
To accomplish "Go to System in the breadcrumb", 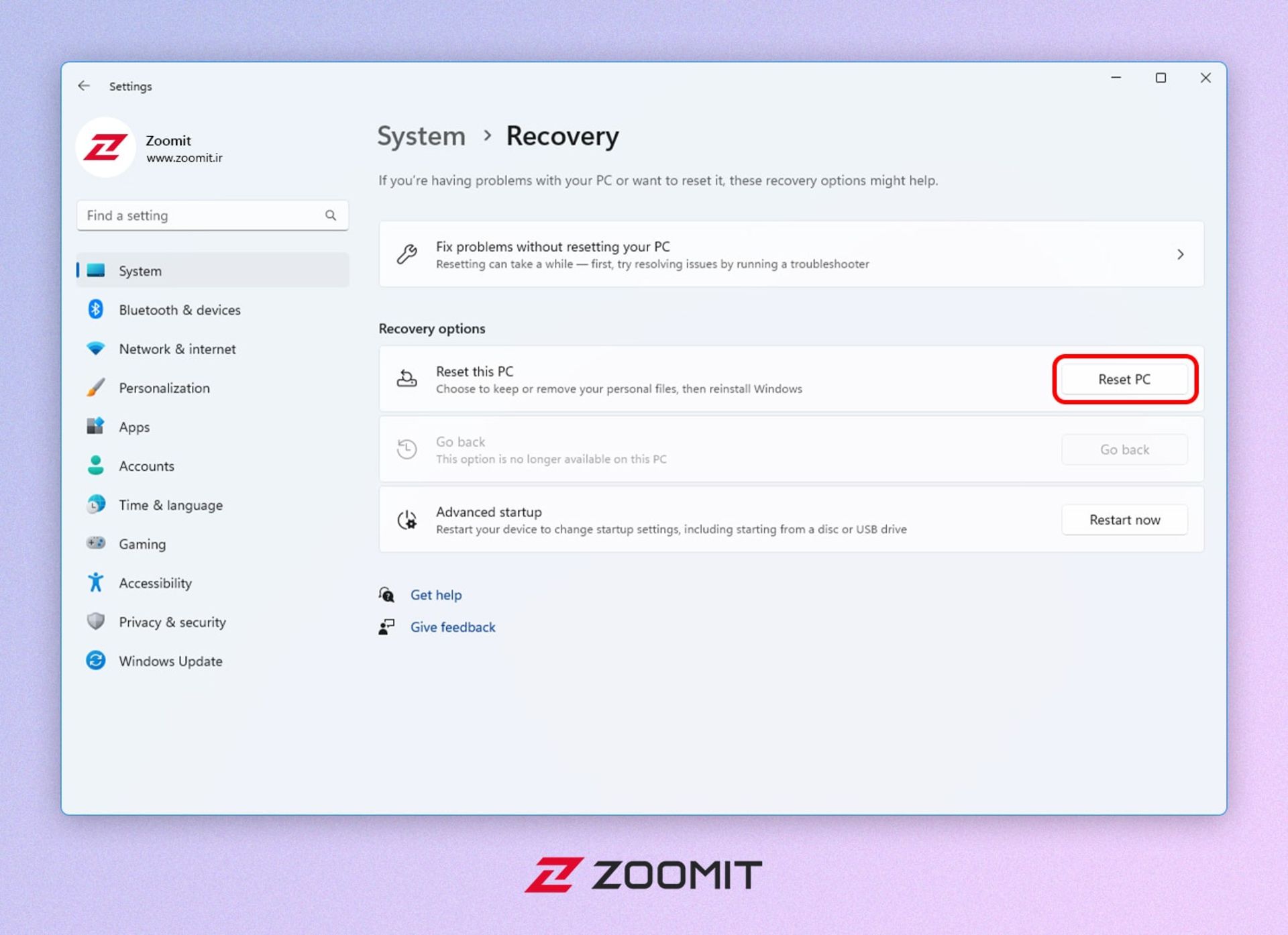I will pos(421,136).
